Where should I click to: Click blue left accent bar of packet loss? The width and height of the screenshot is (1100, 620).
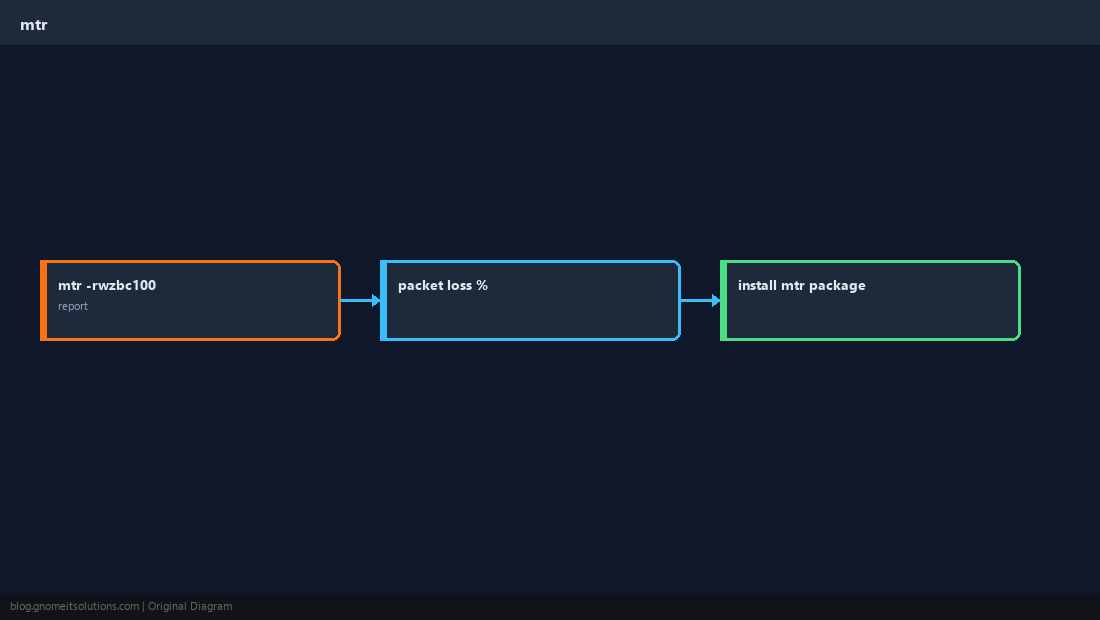pyautogui.click(x=384, y=300)
